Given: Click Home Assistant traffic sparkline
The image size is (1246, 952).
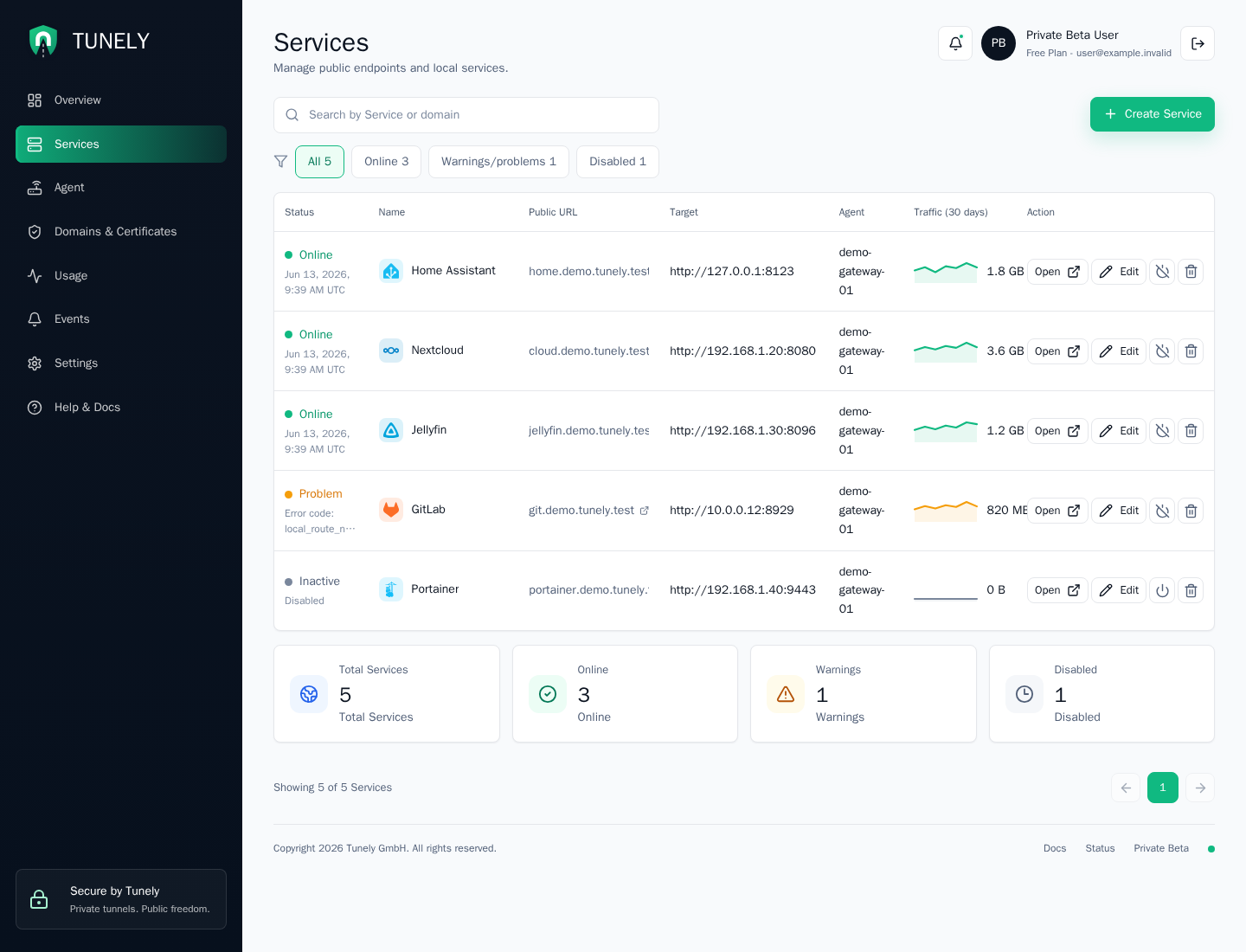Looking at the screenshot, I should [946, 272].
